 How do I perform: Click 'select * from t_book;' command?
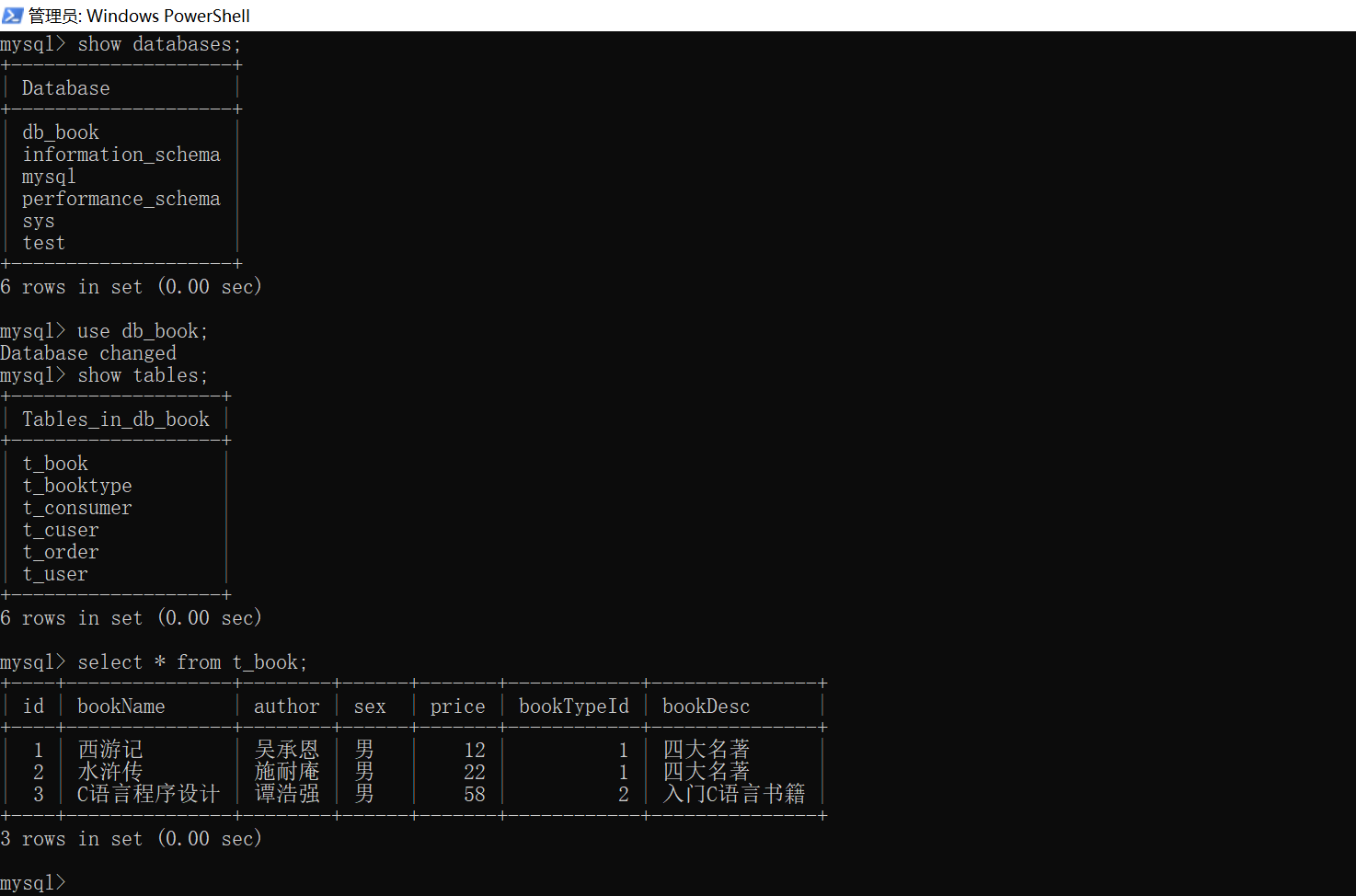pyautogui.click(x=192, y=662)
